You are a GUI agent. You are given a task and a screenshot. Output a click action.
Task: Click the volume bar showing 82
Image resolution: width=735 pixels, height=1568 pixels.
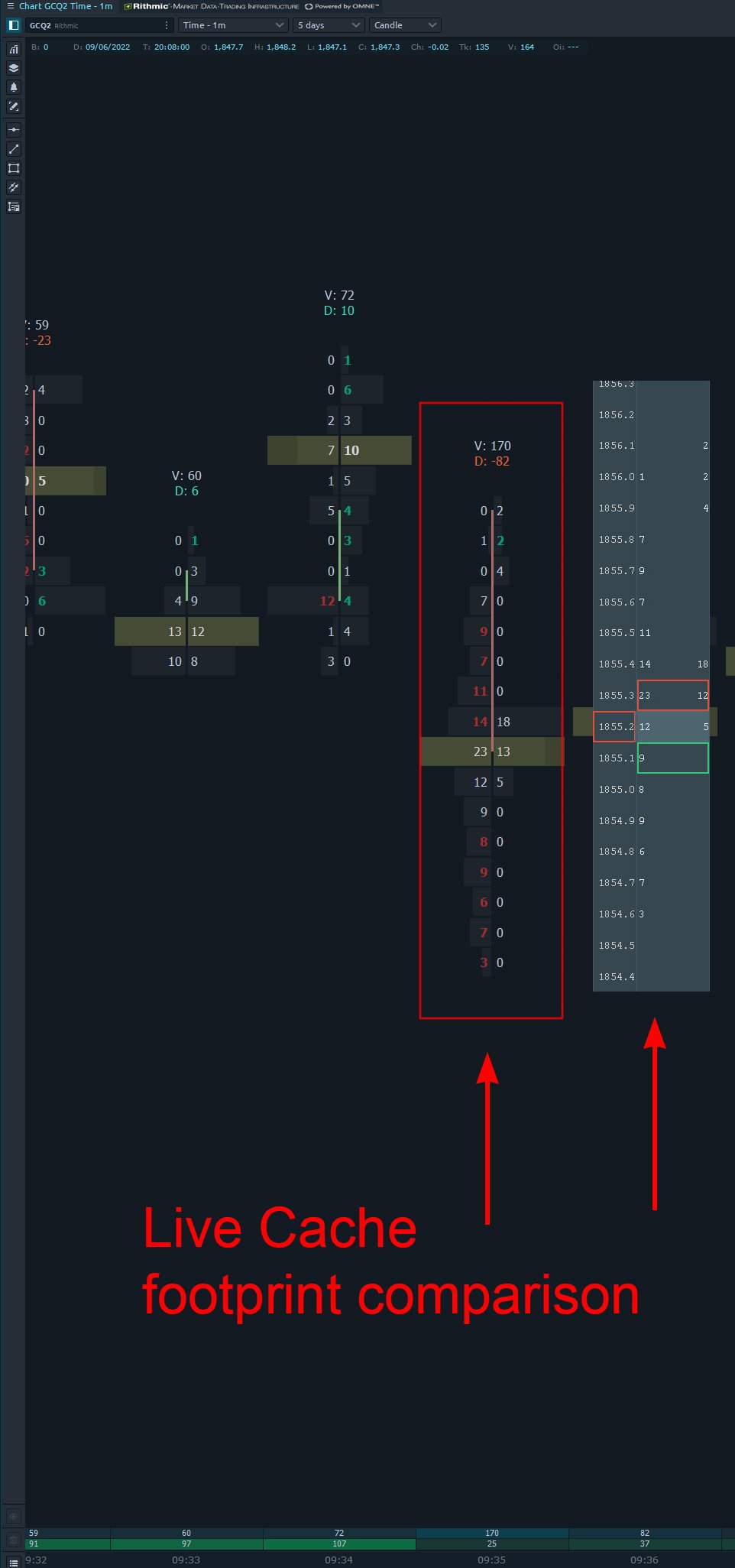point(645,1533)
